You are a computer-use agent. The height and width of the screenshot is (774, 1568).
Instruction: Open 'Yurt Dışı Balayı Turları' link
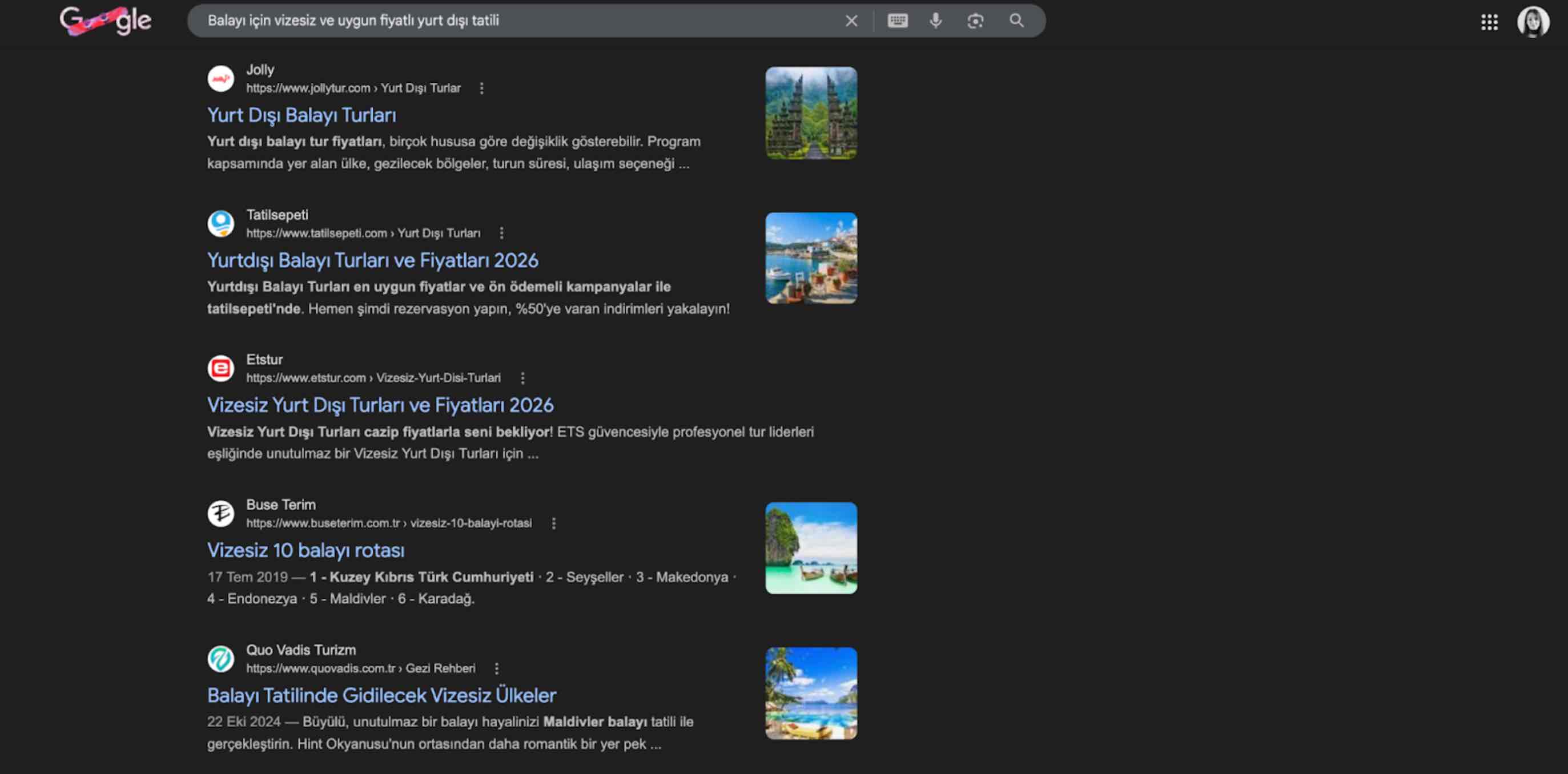[x=301, y=115]
